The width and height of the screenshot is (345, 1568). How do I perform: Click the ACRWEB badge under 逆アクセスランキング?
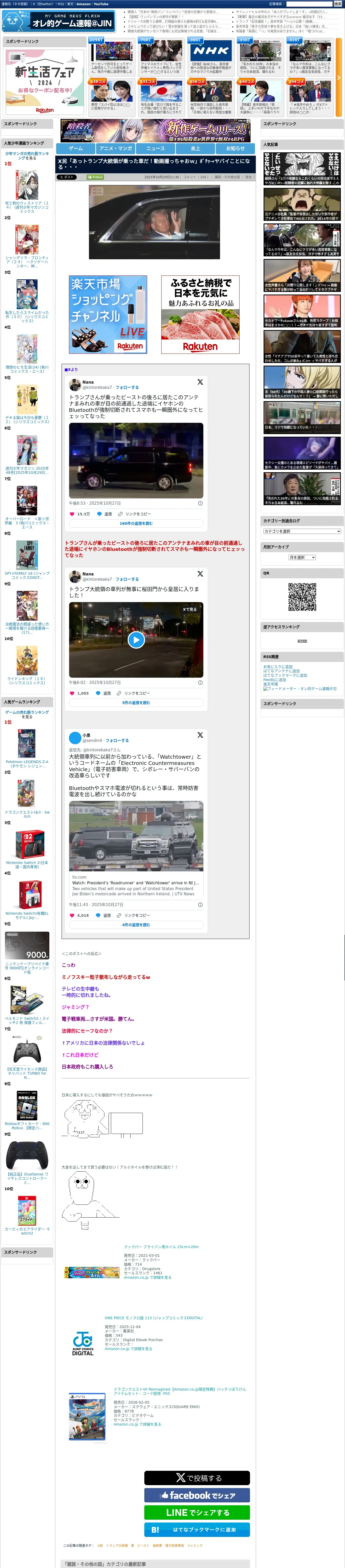(x=302, y=641)
